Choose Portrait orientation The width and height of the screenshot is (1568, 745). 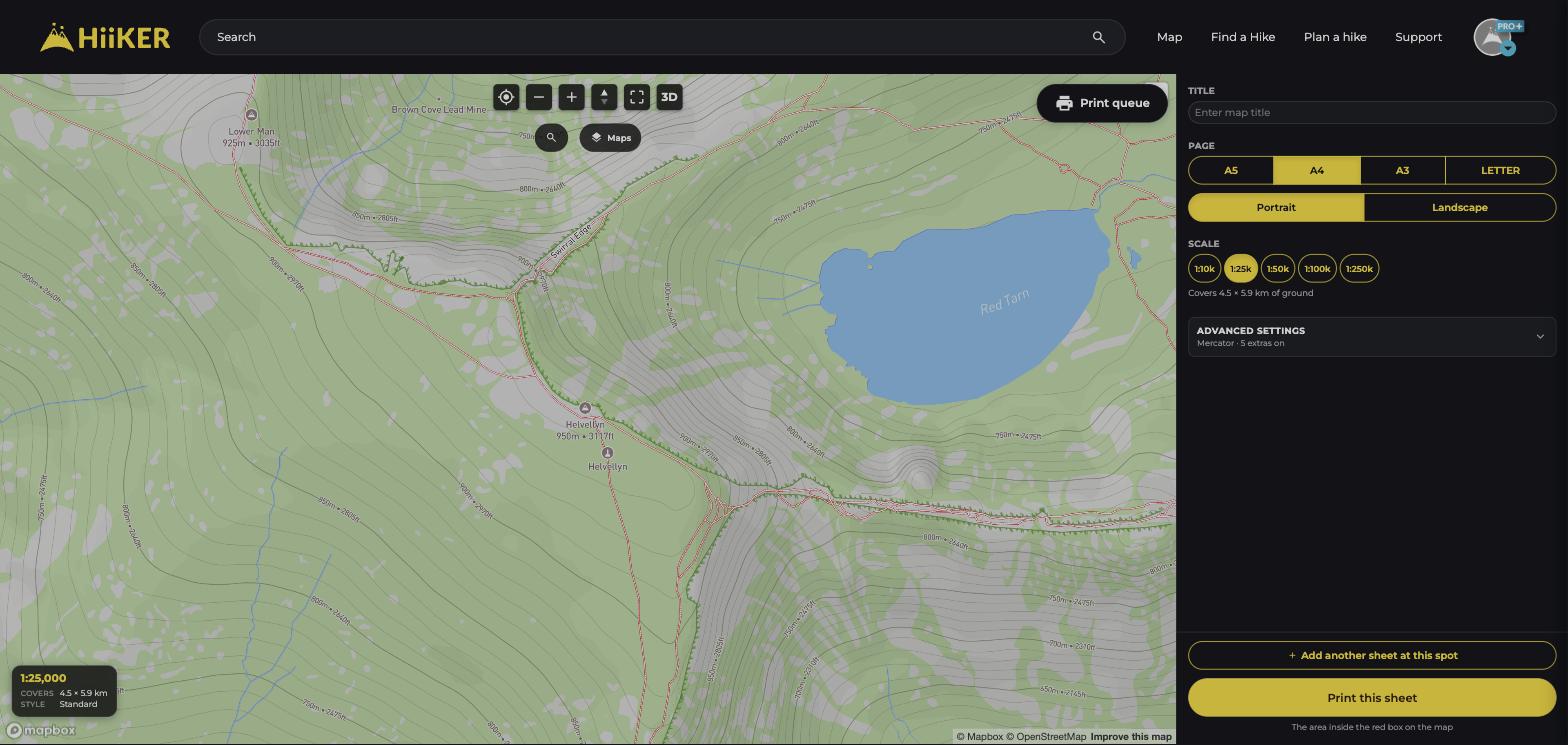[x=1276, y=207]
